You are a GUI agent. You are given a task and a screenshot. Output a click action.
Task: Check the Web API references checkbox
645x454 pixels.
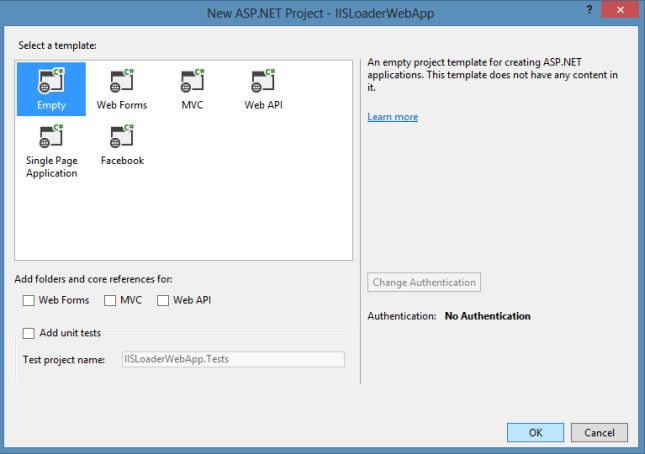[163, 300]
